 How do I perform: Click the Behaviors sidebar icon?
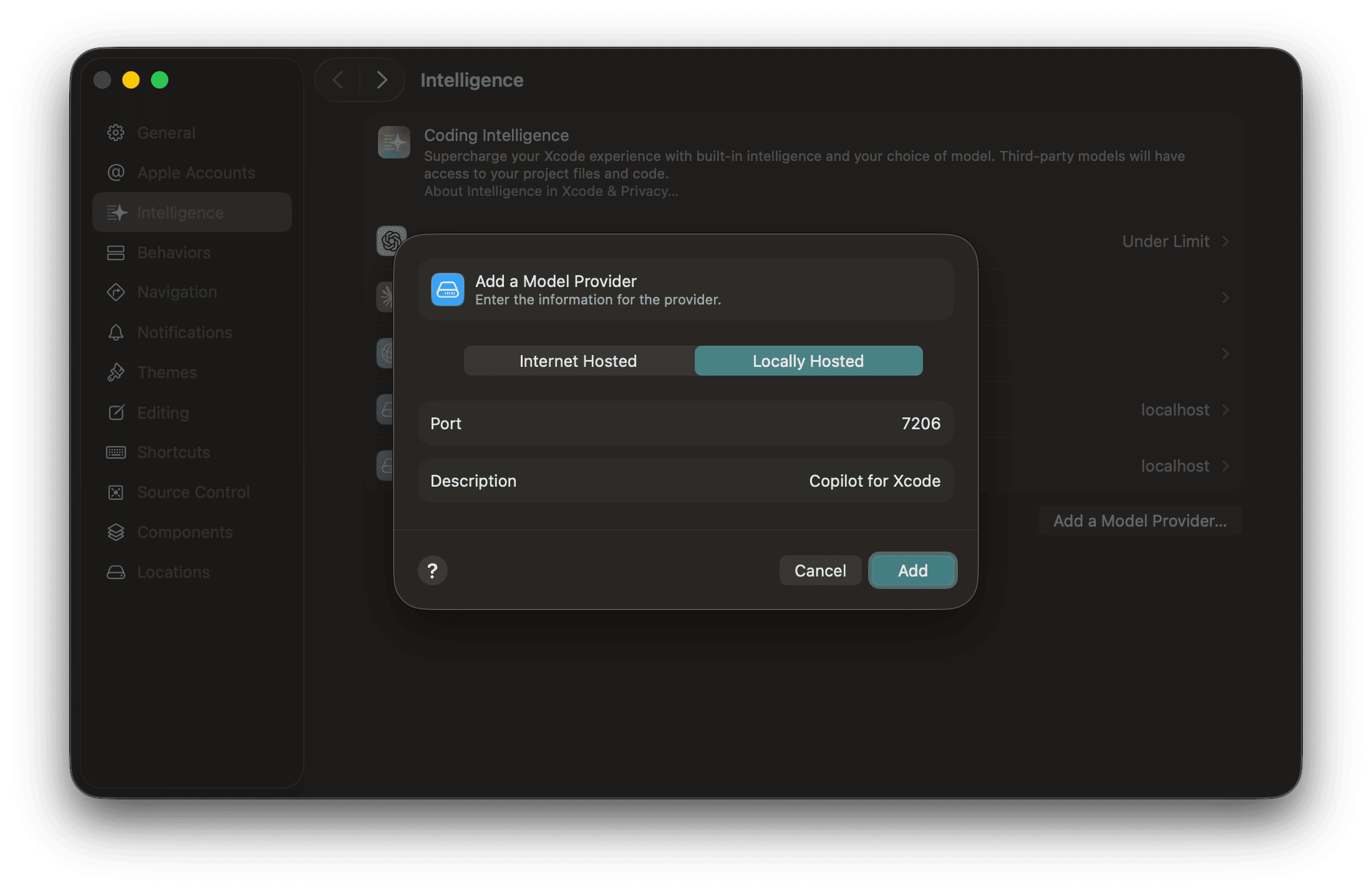[116, 252]
